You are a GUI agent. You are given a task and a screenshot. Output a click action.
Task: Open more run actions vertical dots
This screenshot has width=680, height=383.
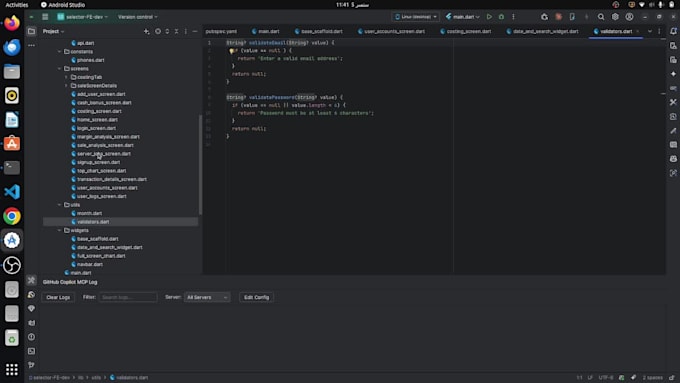coord(513,17)
